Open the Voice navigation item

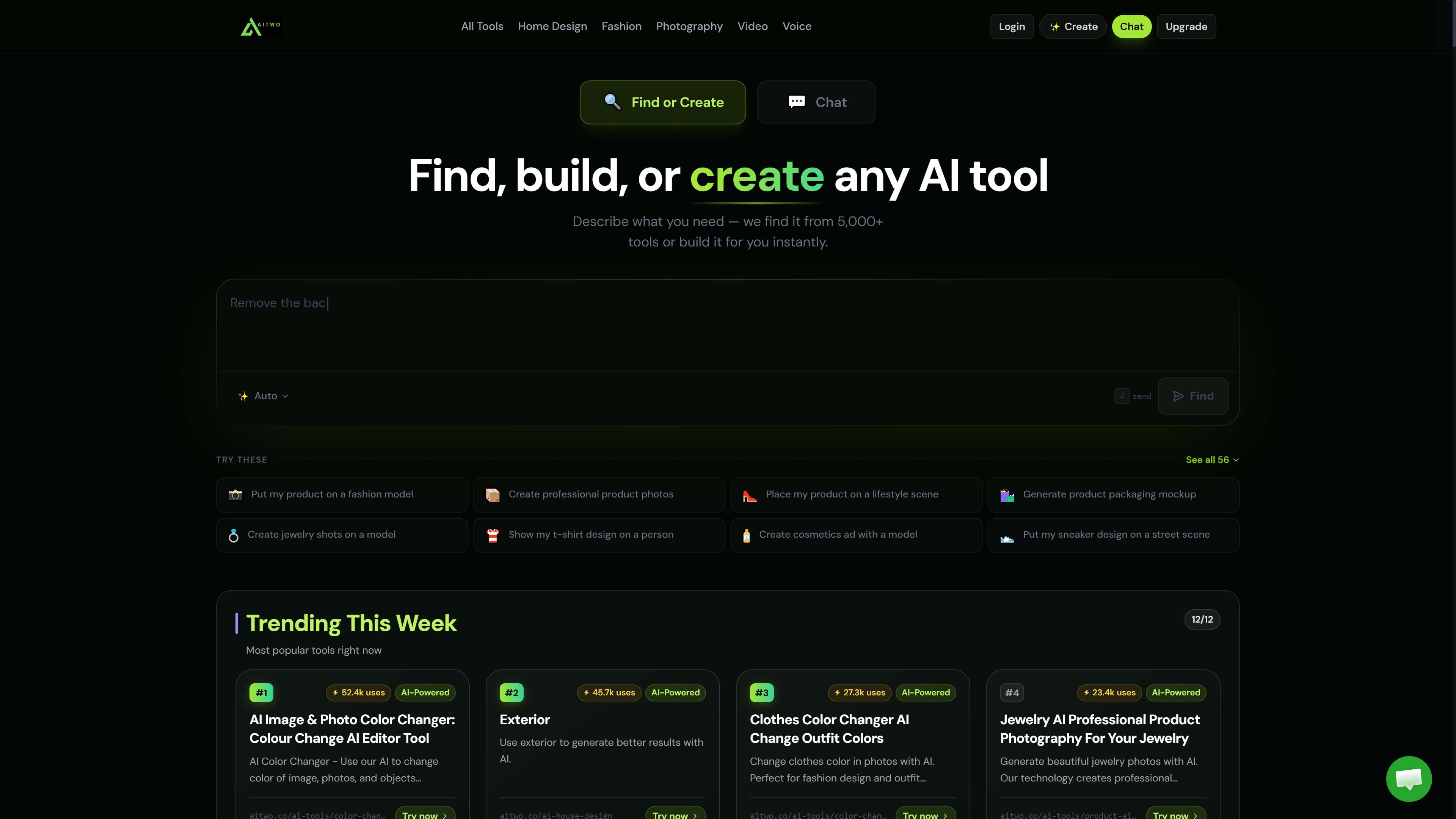797,27
